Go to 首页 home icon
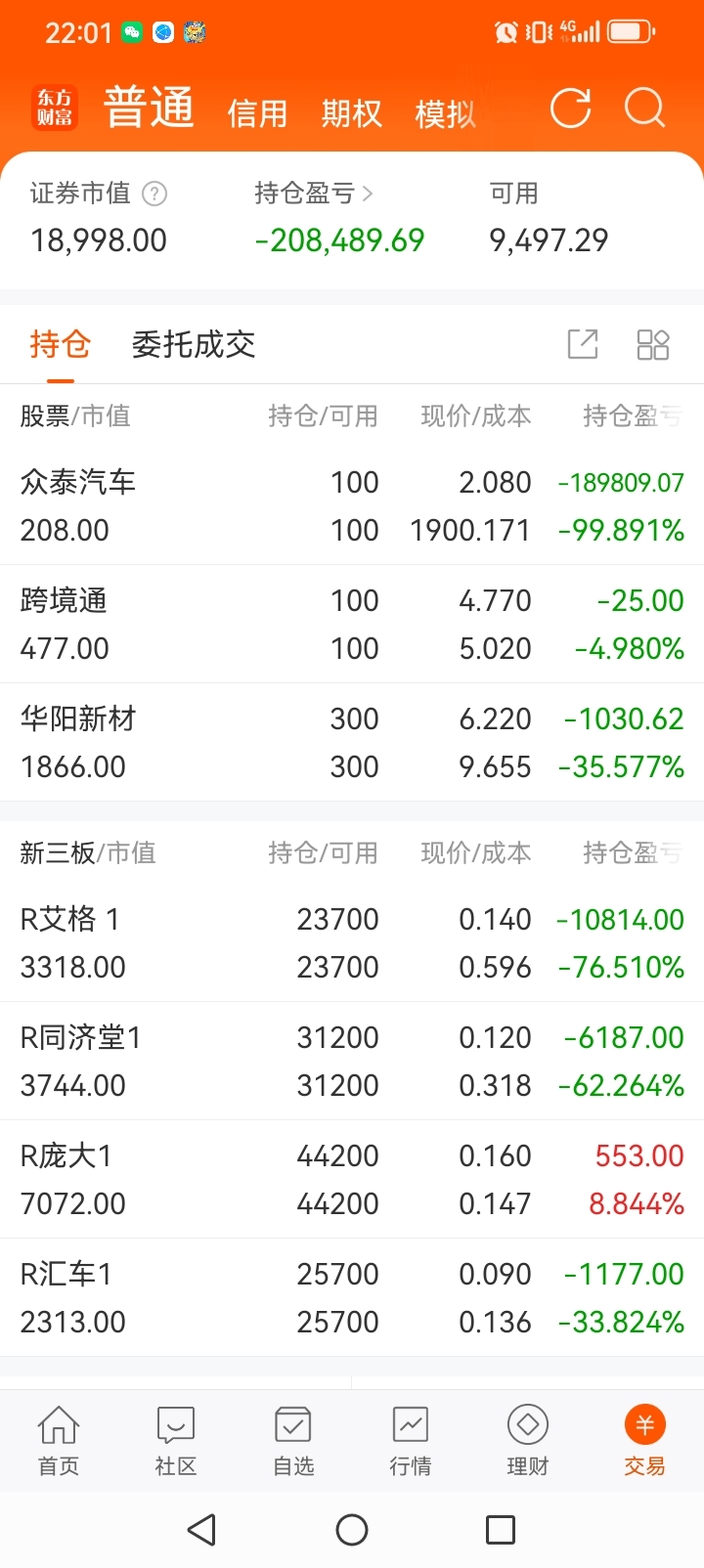The height and width of the screenshot is (1568, 704). [59, 1440]
